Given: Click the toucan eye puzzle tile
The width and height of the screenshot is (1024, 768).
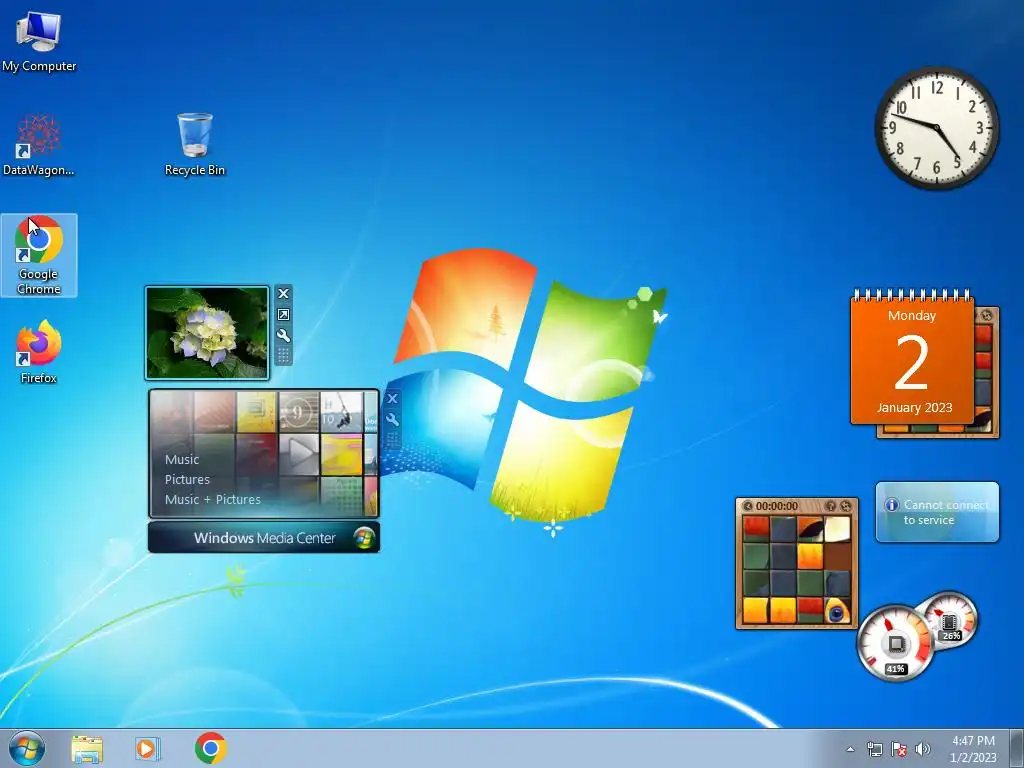Looking at the screenshot, I should tap(837, 611).
